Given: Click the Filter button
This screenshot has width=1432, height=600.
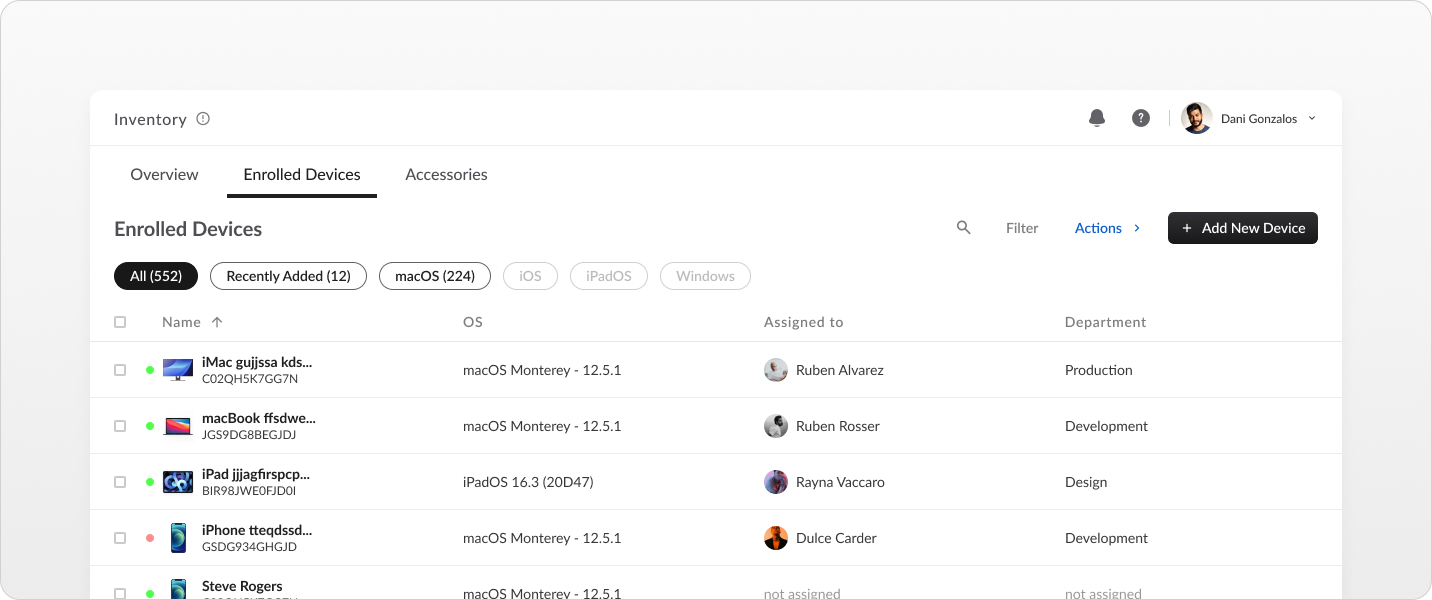Looking at the screenshot, I should pos(1022,228).
